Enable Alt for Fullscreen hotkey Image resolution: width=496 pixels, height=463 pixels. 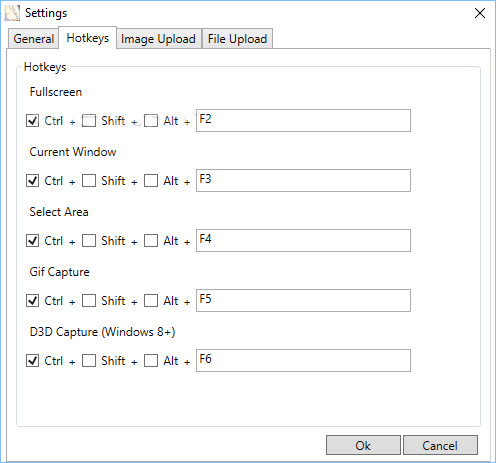click(x=151, y=120)
